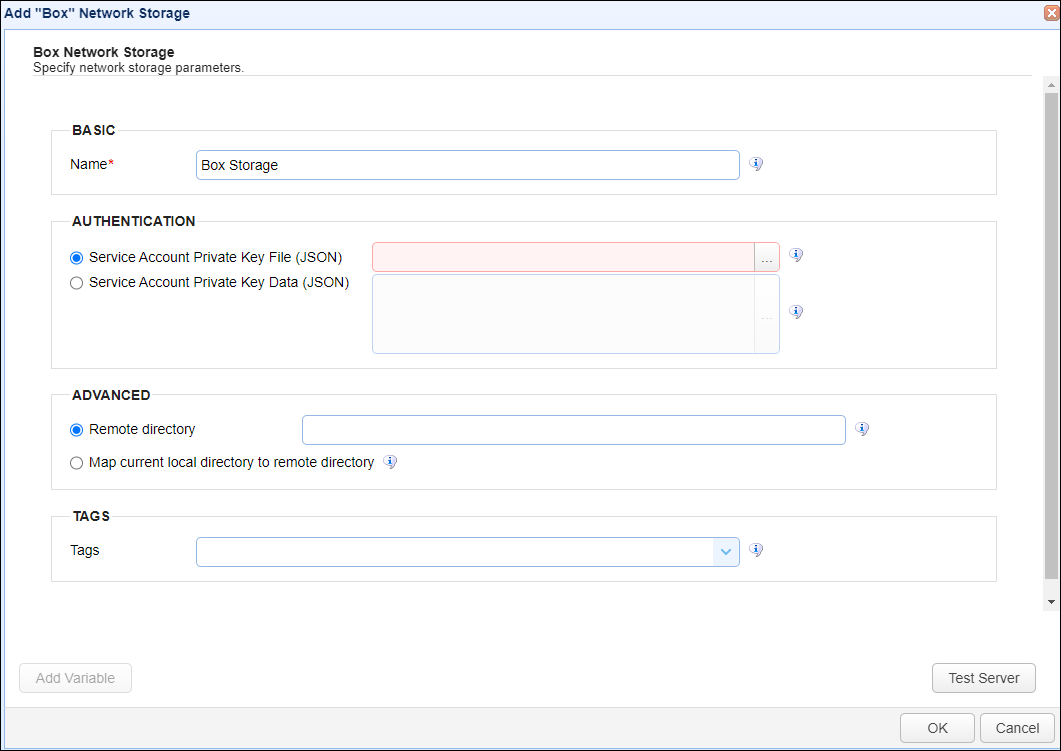The height and width of the screenshot is (751, 1061).
Task: Click the Name input field
Action: click(x=468, y=165)
